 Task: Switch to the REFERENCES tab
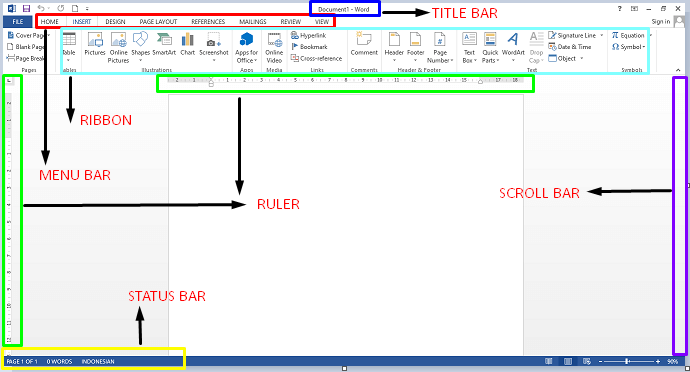[208, 21]
